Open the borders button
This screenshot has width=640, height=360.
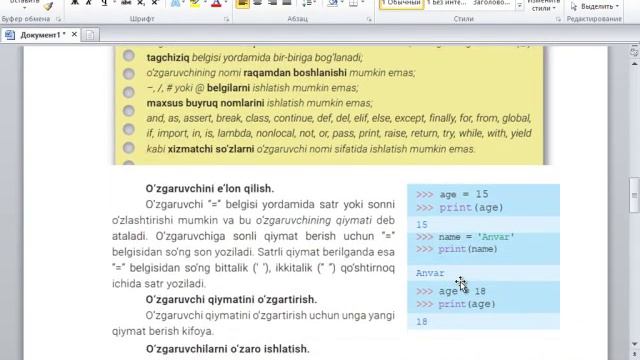pyautogui.click(x=353, y=3)
